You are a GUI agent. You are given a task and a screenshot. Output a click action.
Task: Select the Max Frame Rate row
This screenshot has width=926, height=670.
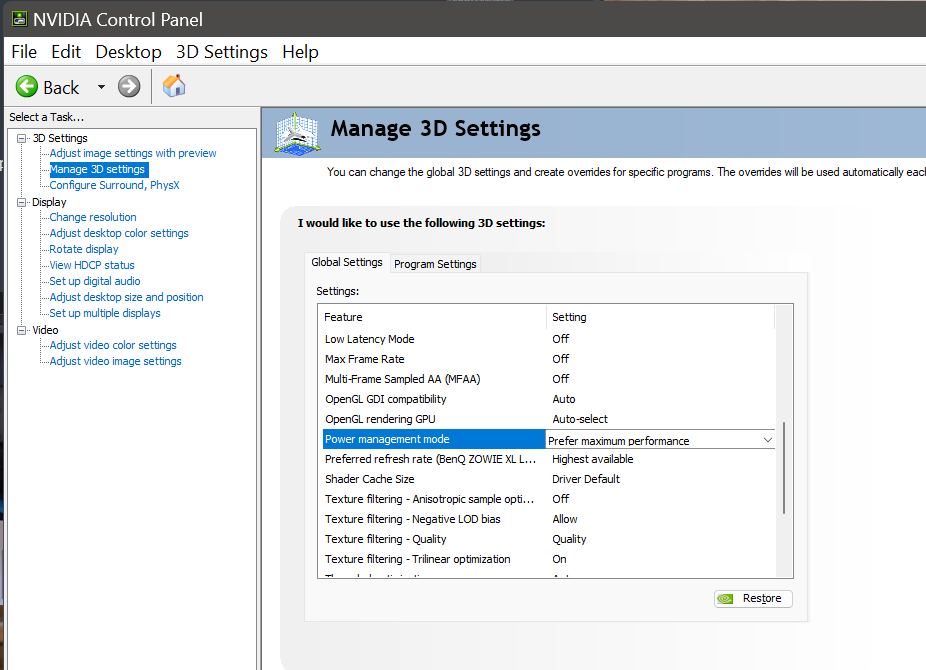pos(549,359)
